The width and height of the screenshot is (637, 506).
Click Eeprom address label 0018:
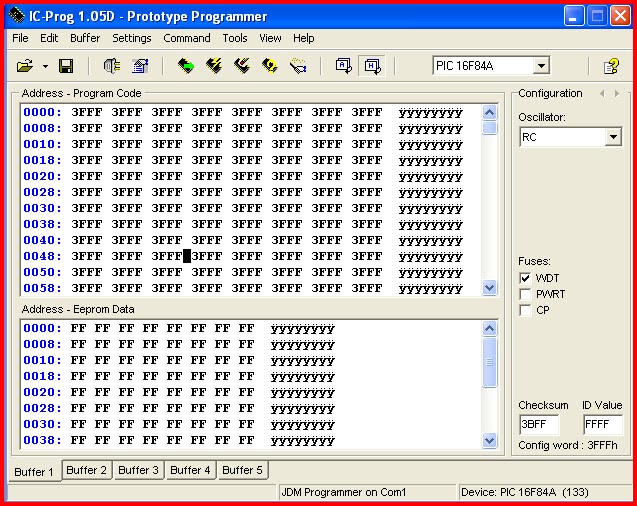[42, 376]
